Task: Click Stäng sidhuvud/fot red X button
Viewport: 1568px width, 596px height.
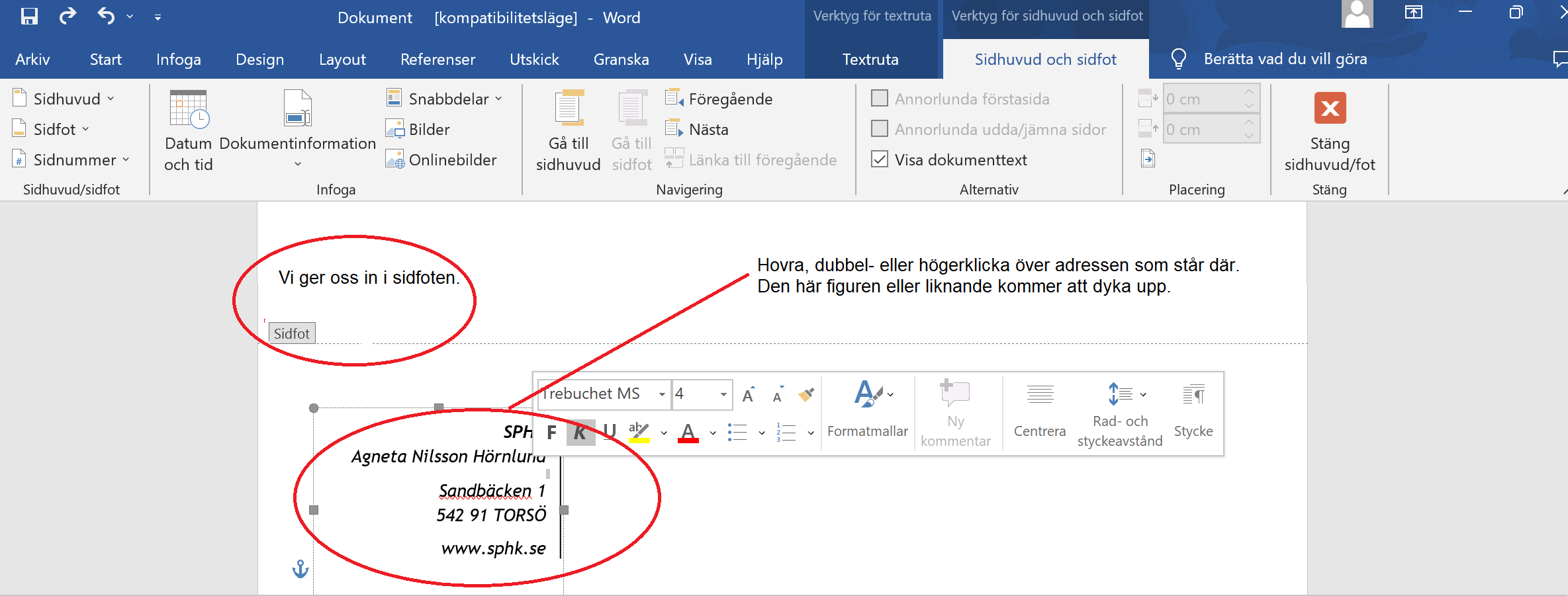Action: click(1330, 108)
